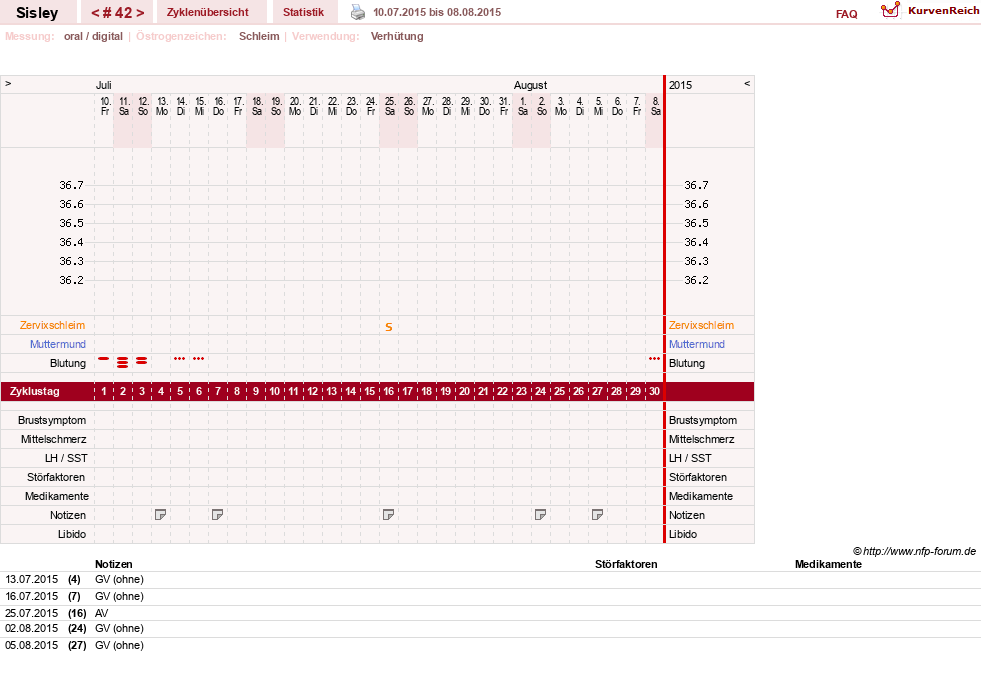Click the 2015 year label

(x=681, y=85)
